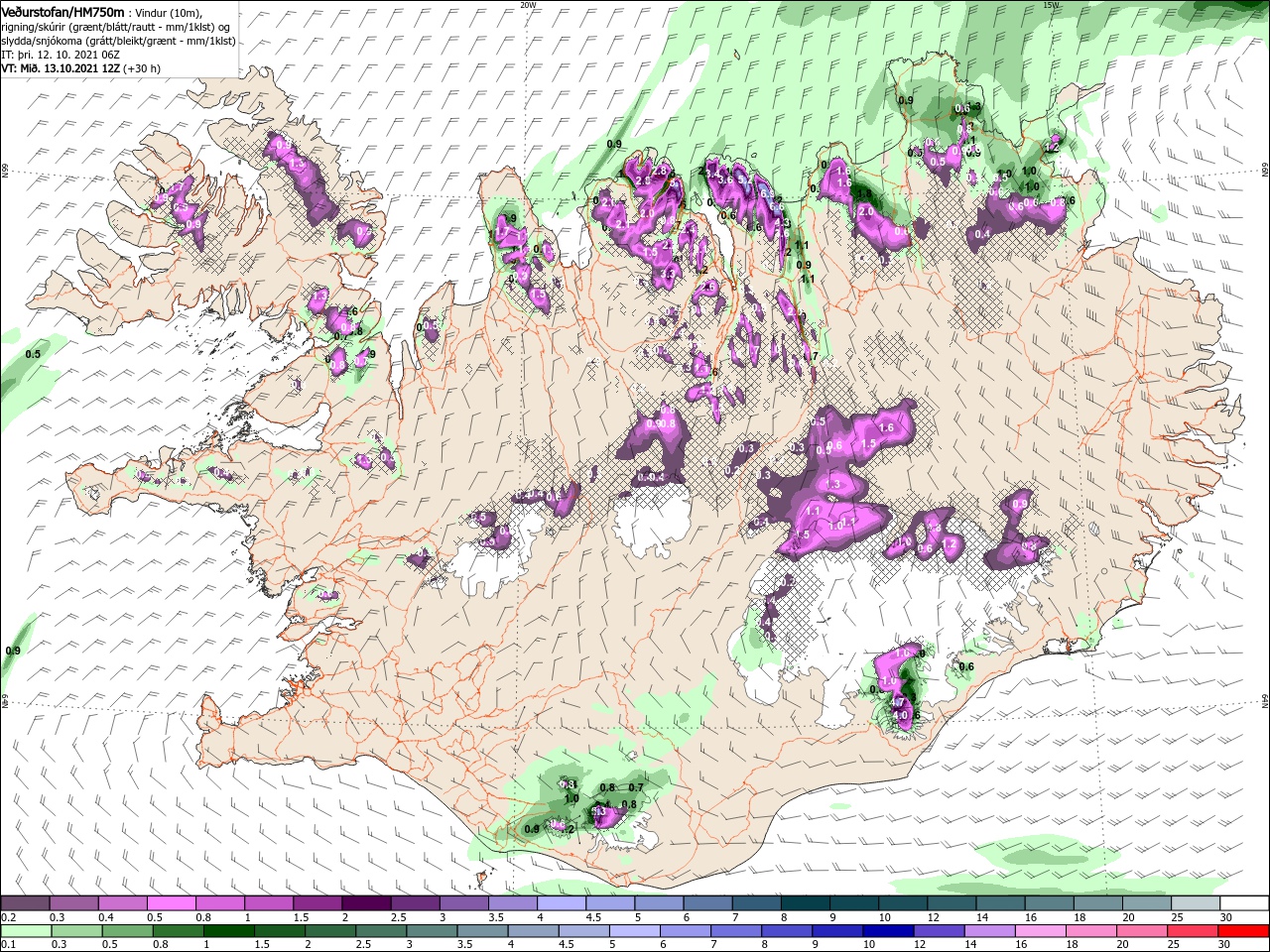Select the bright red lower swatch after 30

click(x=1243, y=931)
